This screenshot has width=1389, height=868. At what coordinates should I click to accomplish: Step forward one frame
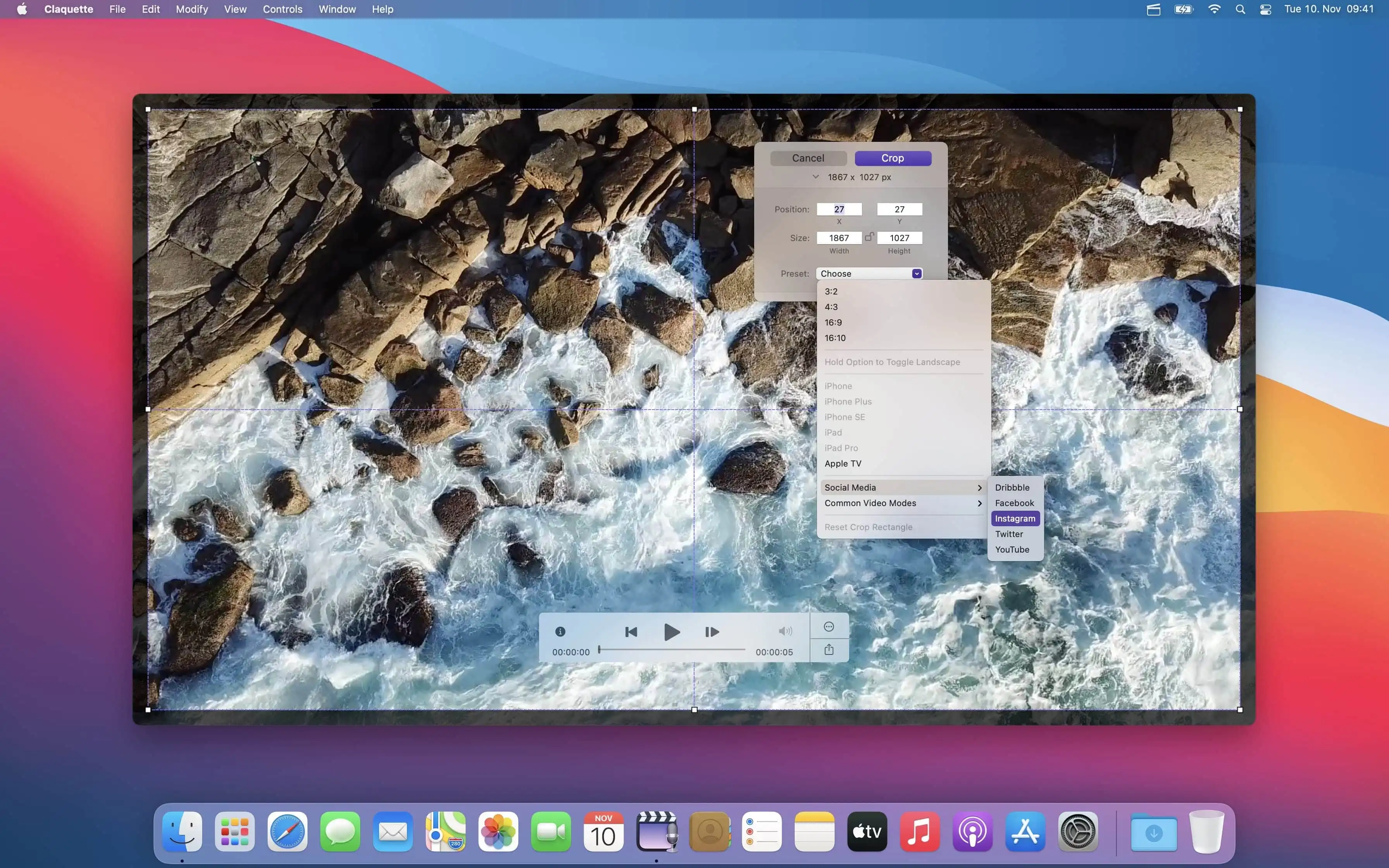[712, 632]
